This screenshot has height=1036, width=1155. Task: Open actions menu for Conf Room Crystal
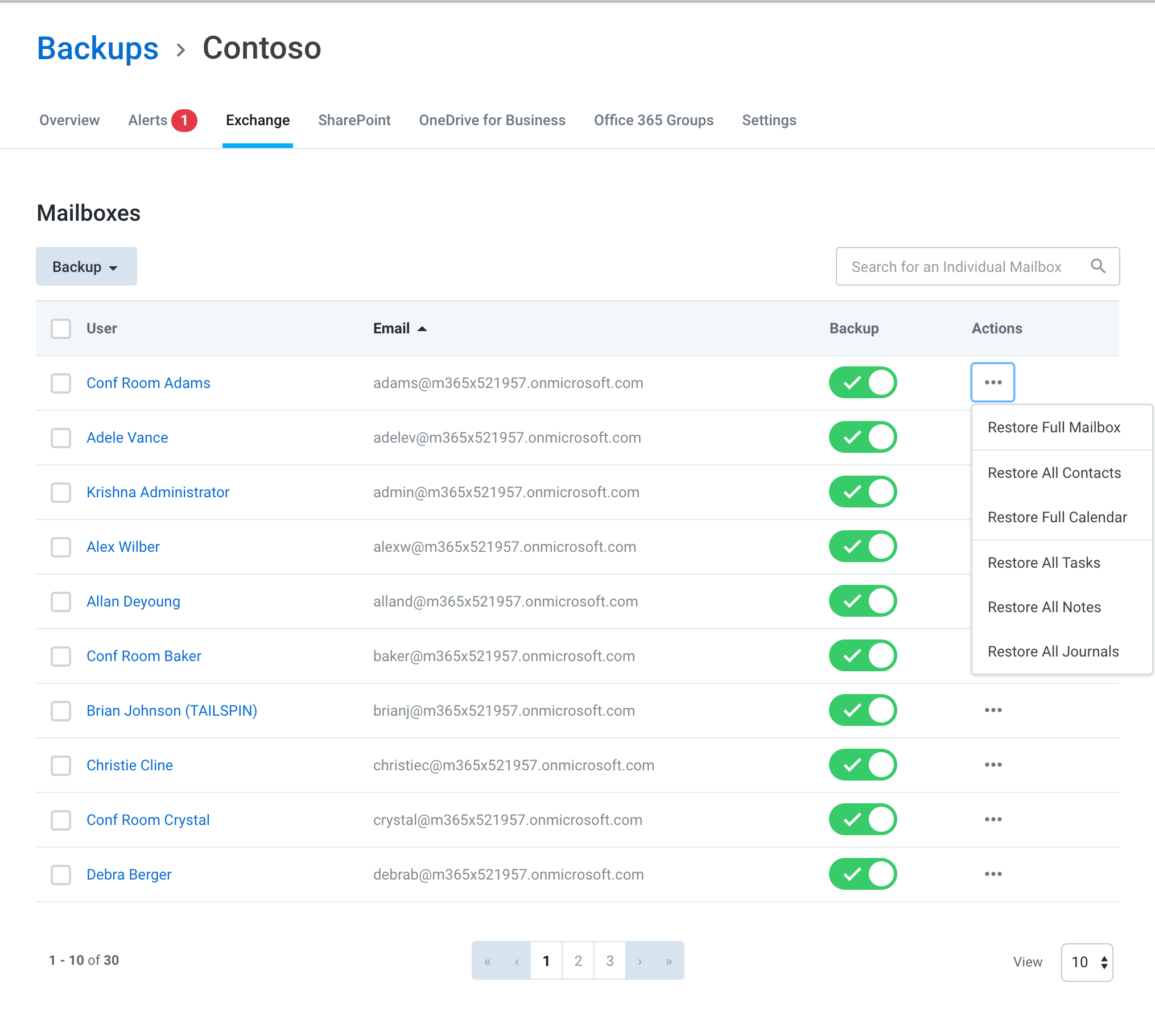(993, 819)
